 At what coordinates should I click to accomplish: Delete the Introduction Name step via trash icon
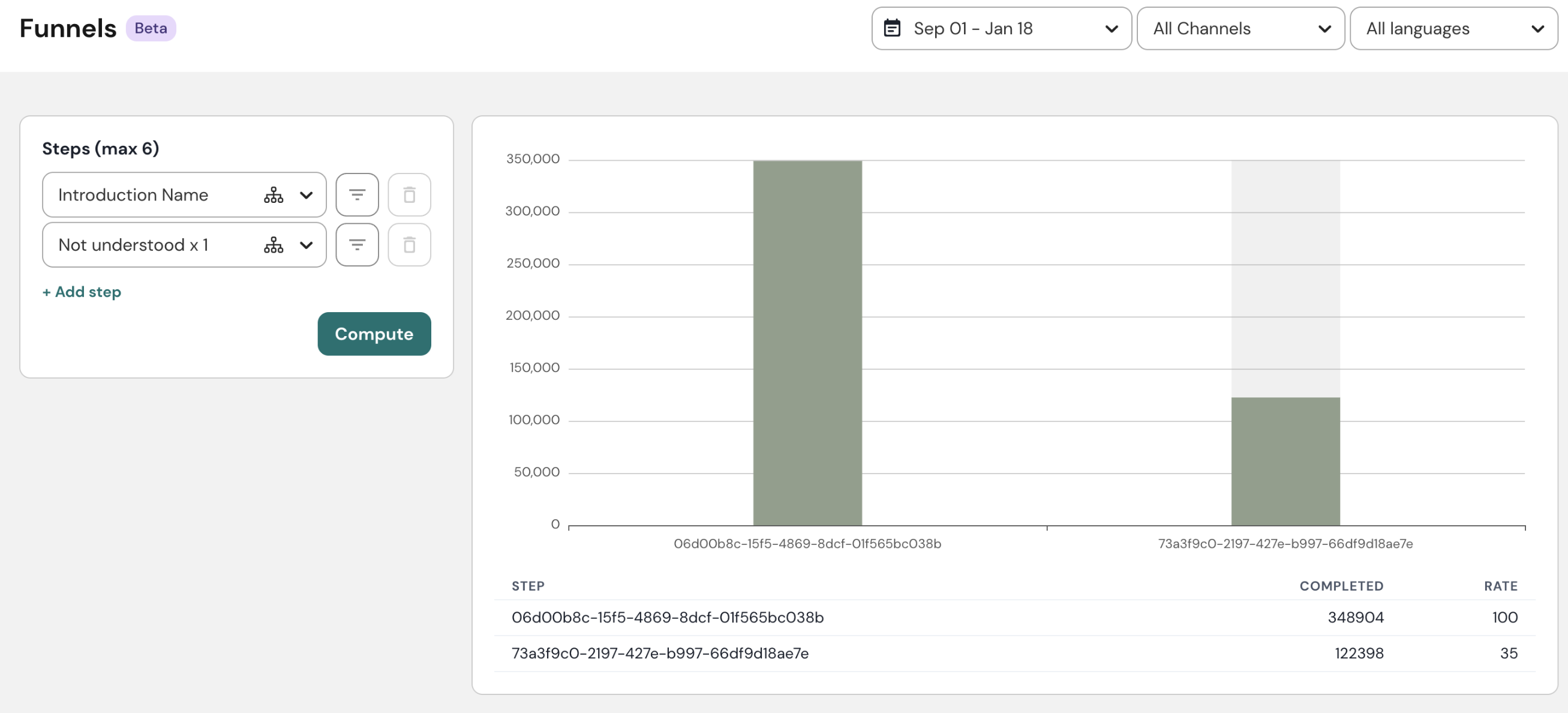[409, 195]
